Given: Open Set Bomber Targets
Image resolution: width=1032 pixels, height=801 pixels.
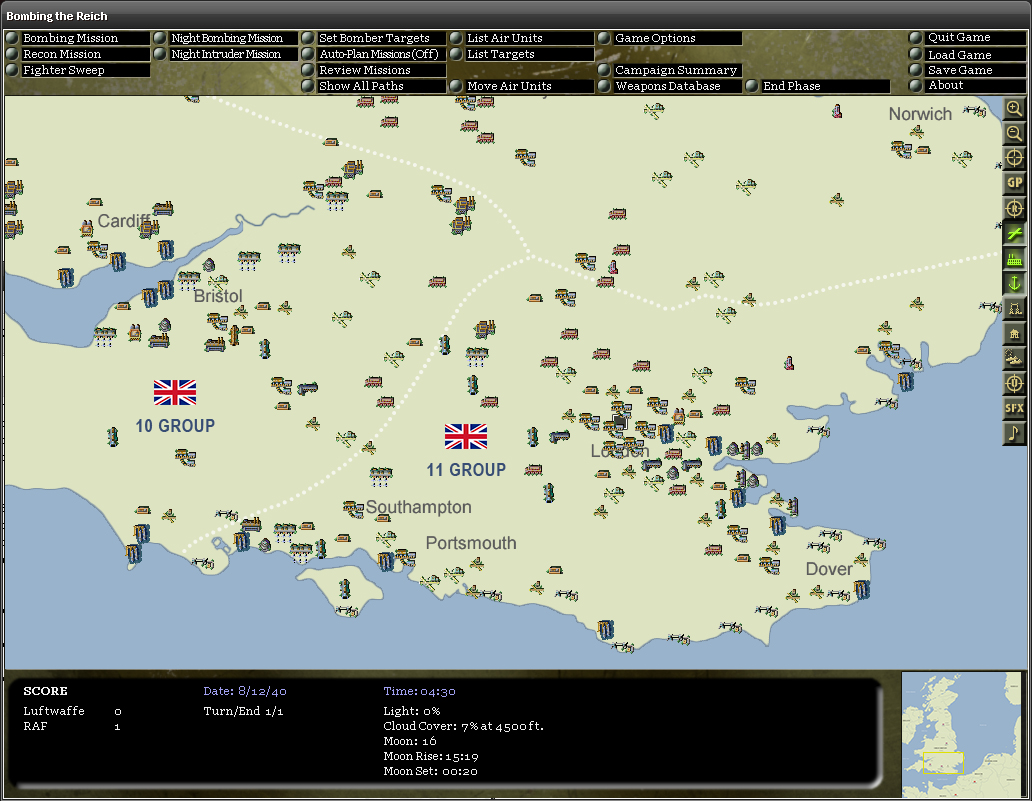Looking at the screenshot, I should coord(374,38).
